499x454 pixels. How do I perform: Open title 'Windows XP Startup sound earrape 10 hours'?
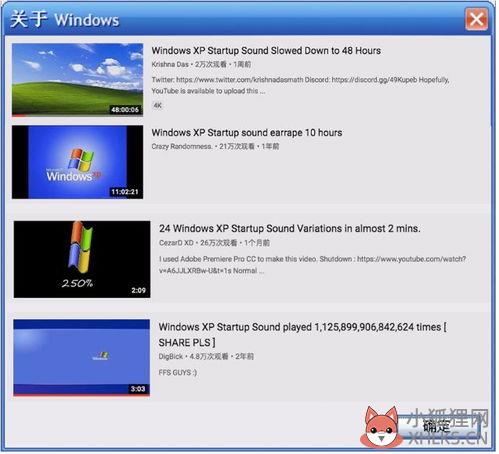pos(247,133)
